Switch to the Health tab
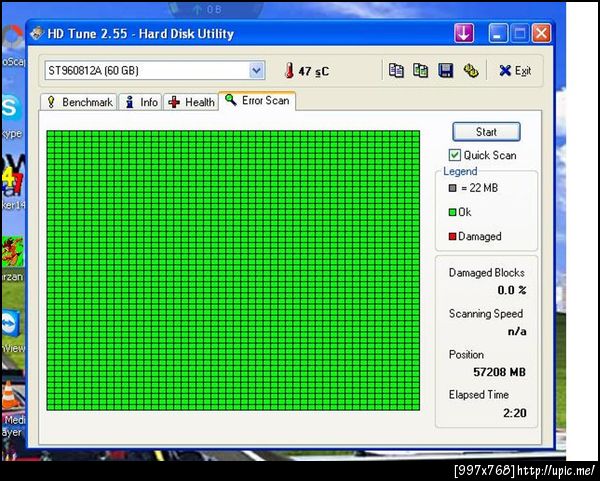Screen dimensions: 600x481 pos(191,102)
